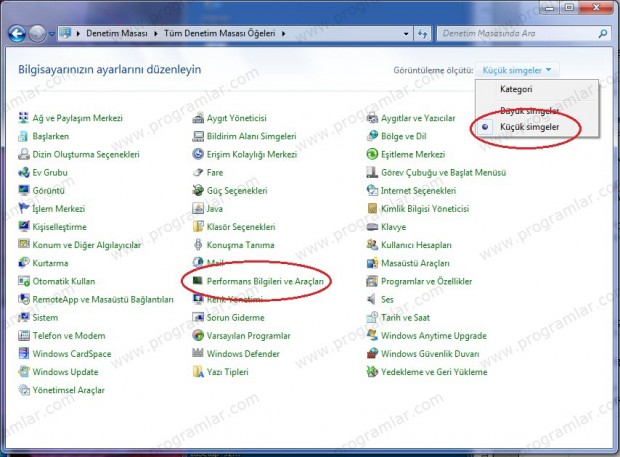Open the Varsayılan Programlar link
This screenshot has height=457, width=620.
248,336
